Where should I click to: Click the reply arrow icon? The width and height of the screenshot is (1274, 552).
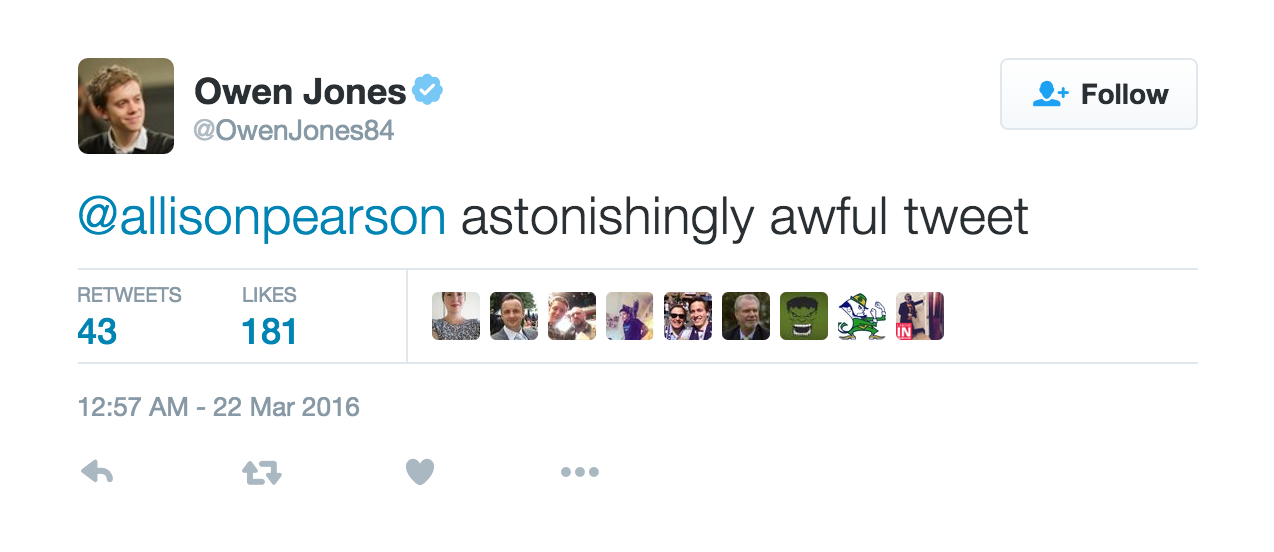coord(96,472)
